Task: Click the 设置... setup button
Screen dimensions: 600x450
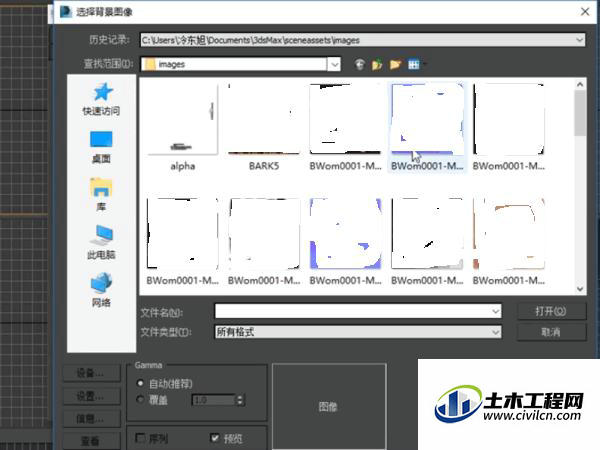Action: (x=91, y=396)
